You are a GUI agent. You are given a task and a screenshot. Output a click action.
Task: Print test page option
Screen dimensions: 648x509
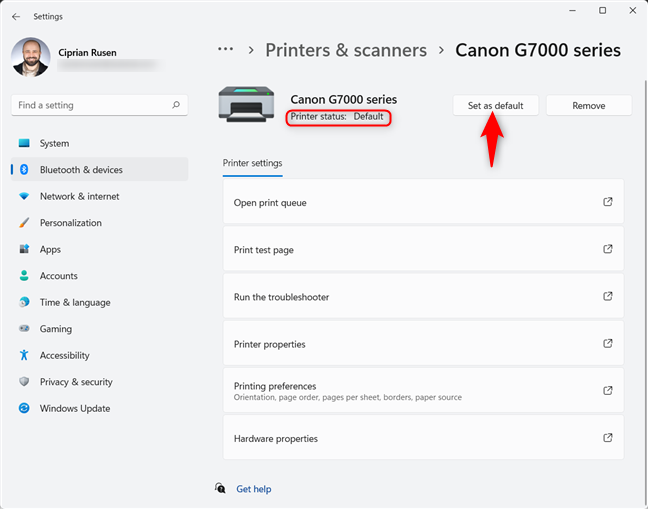pyautogui.click(x=423, y=250)
